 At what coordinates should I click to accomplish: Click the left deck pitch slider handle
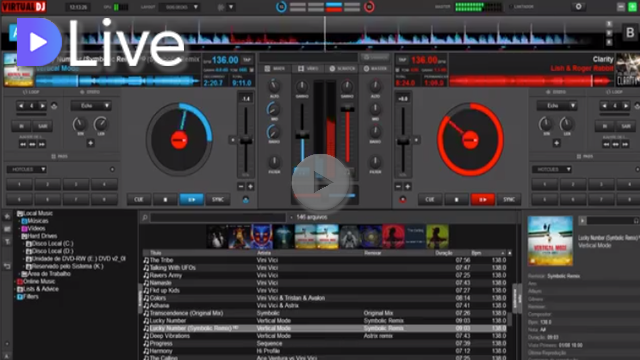coord(246,141)
